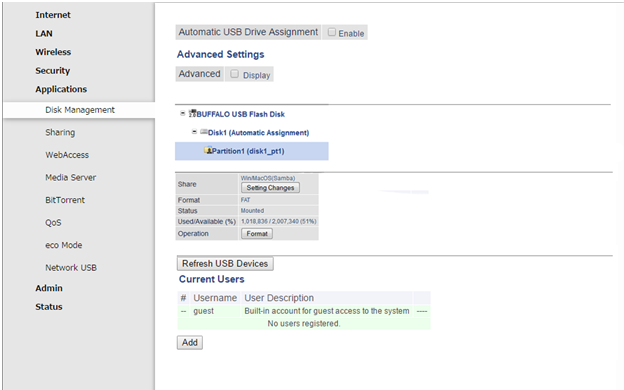Open the Security menu section

coord(53,71)
